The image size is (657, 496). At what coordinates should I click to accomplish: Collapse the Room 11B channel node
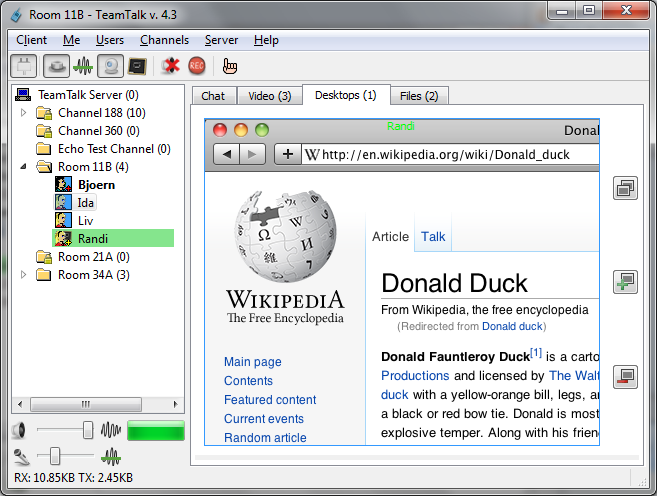(x=25, y=167)
